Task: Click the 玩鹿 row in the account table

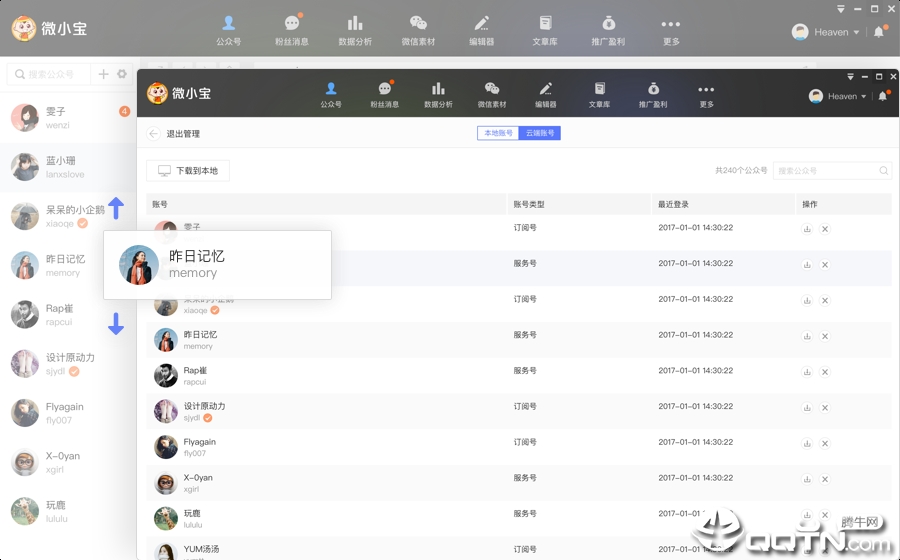Action: click(x=519, y=518)
